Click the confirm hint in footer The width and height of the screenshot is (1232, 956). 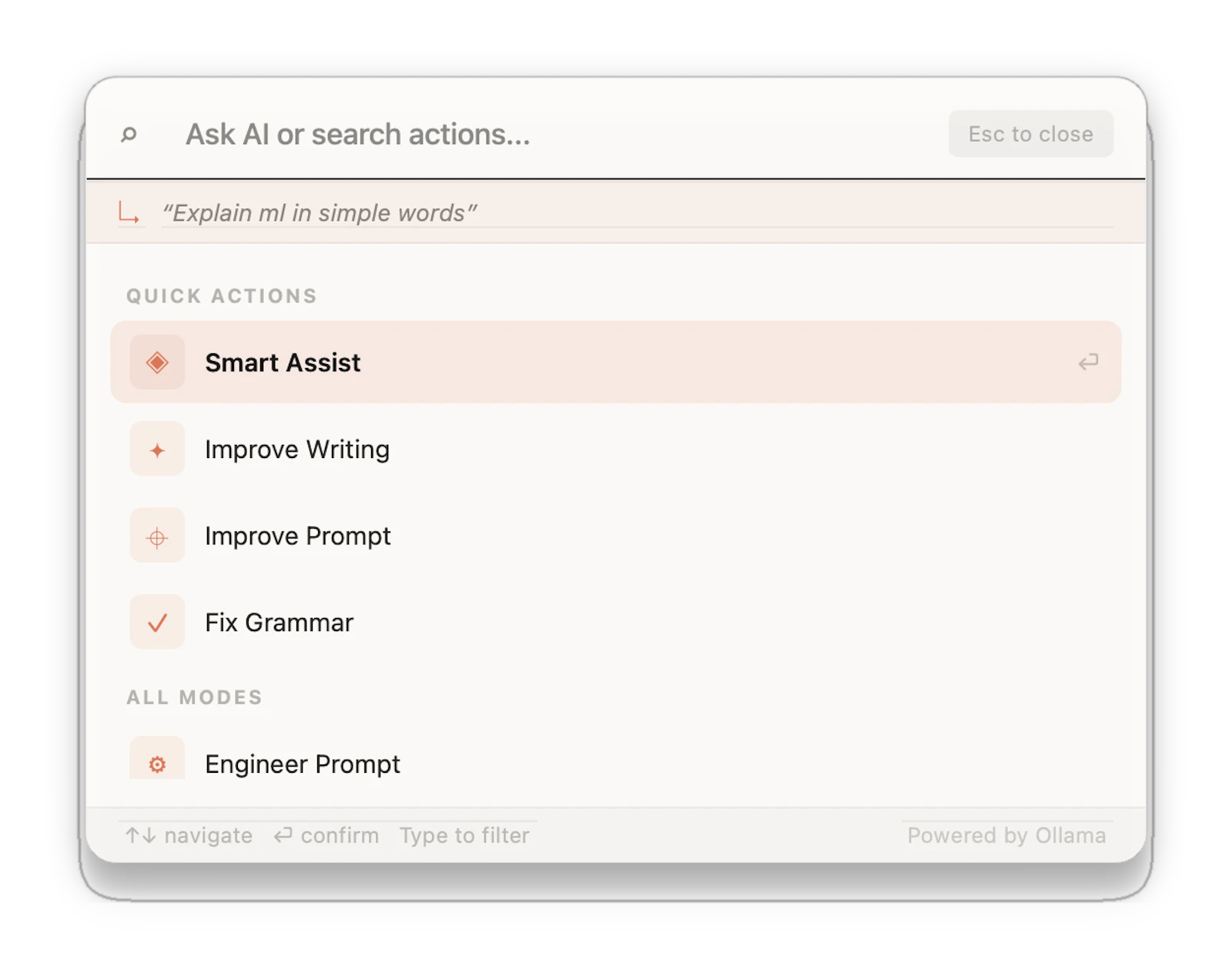(326, 835)
